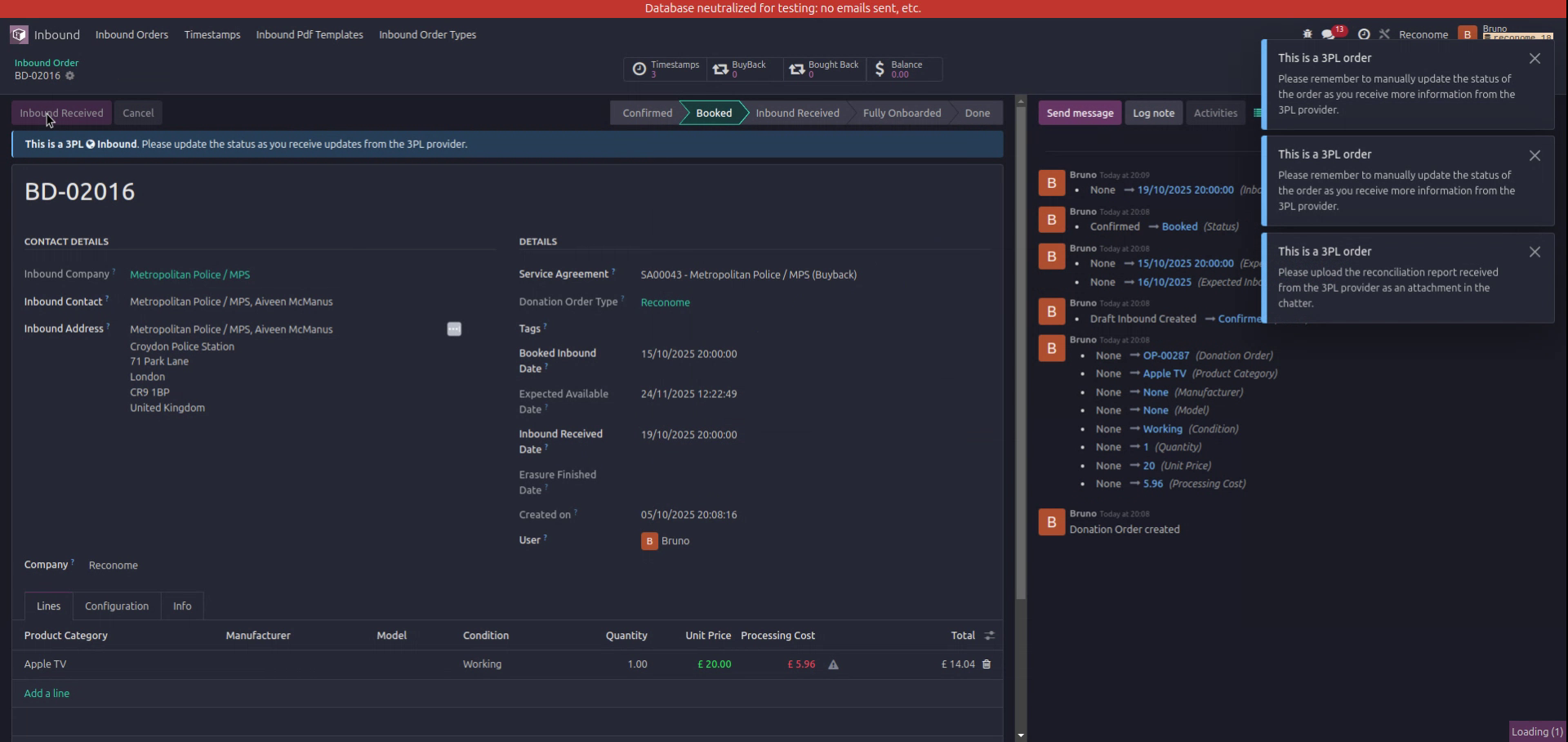1568x742 pixels.
Task: Click the Send message button
Action: [x=1079, y=113]
